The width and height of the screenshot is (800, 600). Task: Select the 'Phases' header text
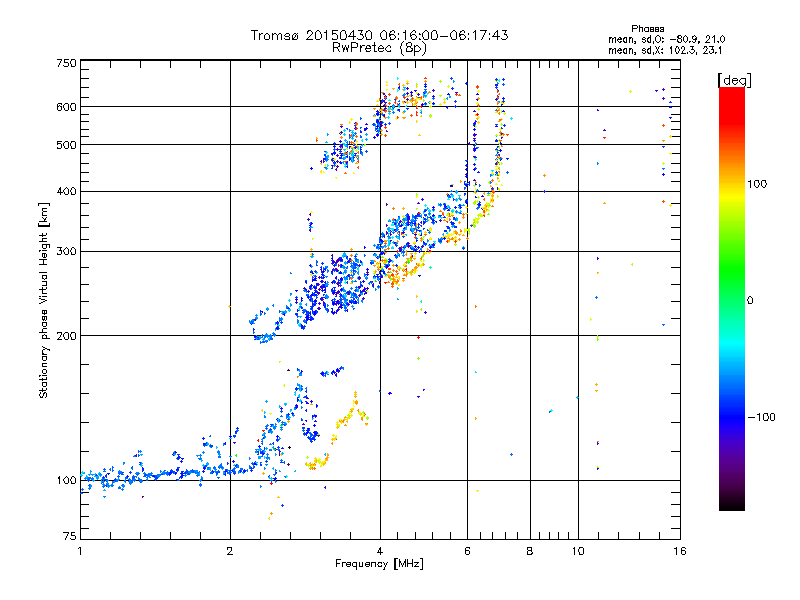[x=647, y=29]
